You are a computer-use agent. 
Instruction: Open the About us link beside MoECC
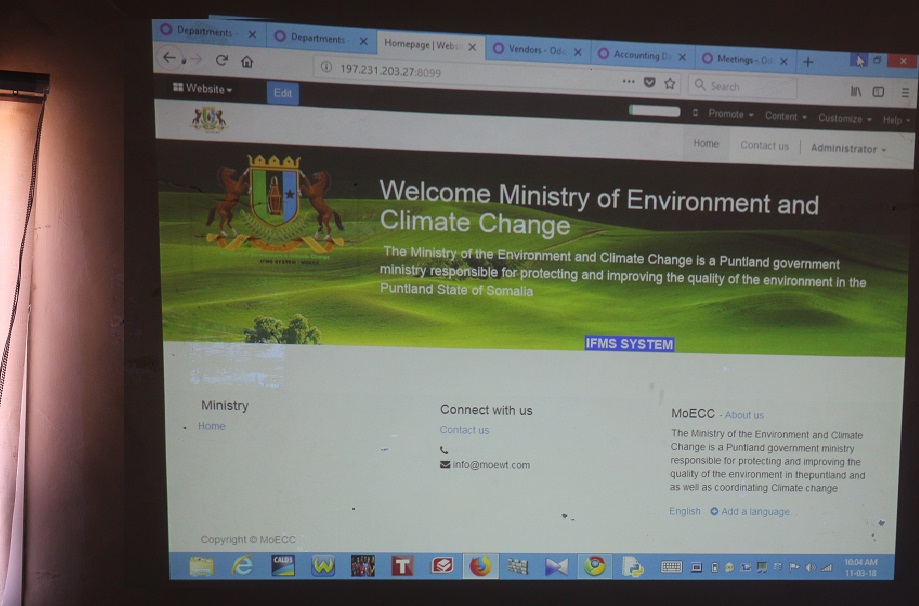(744, 415)
